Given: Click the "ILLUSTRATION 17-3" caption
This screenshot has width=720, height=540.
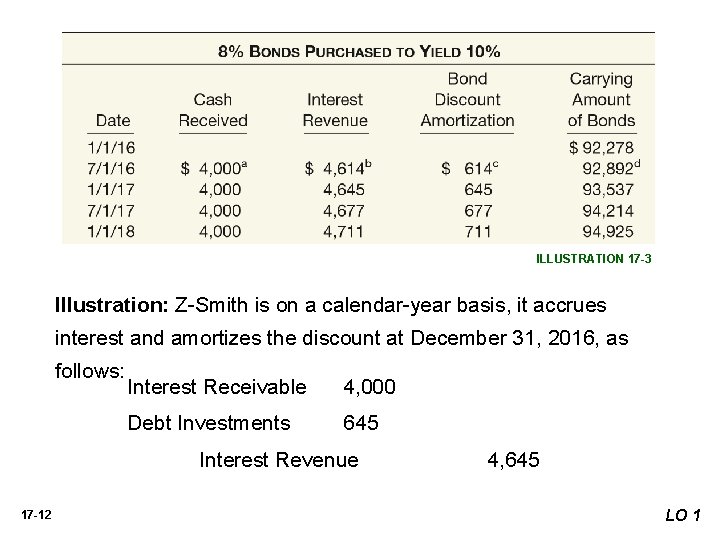Looking at the screenshot, I should coord(594,258).
